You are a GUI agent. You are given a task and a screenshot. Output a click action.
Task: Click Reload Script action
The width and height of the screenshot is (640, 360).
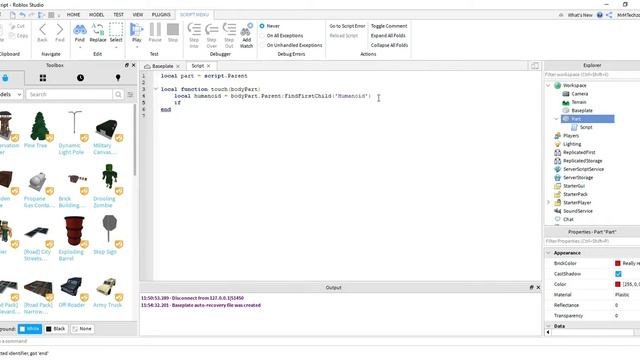click(x=344, y=36)
